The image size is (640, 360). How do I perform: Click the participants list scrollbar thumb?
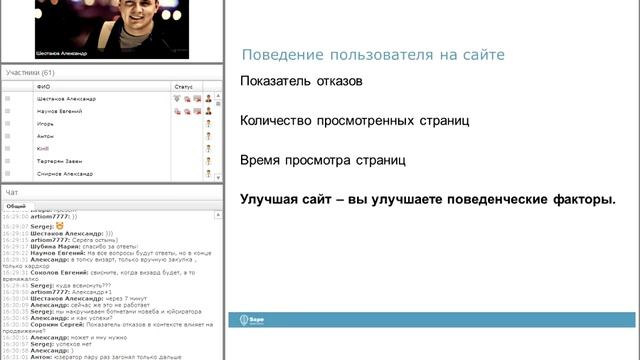(218, 104)
